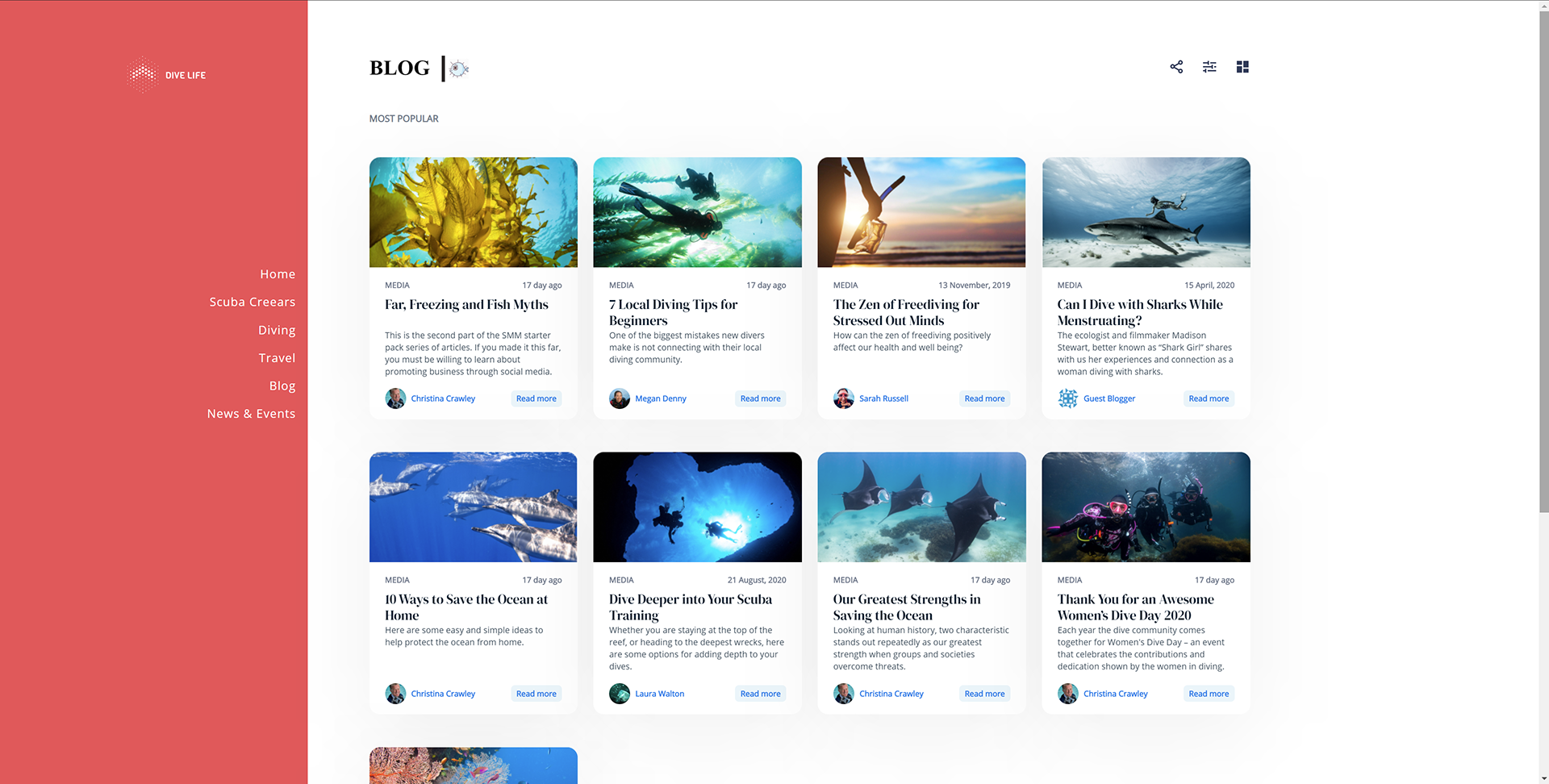Read more on Far, Freezing and Fish Myths
Screen dimensions: 1549x784
click(537, 398)
